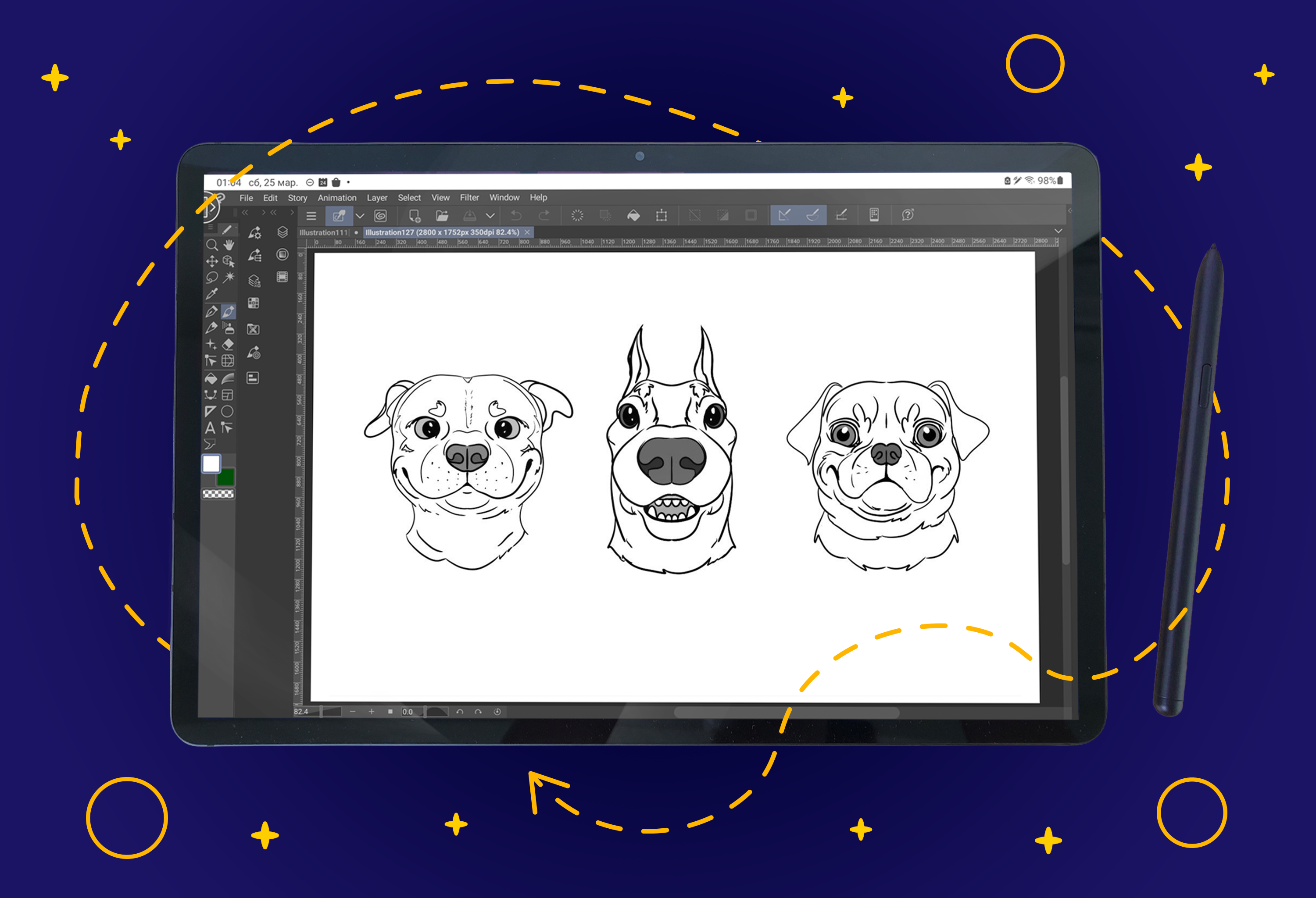The height and width of the screenshot is (898, 1316).
Task: Toggle Snap to Grid
Action: (841, 215)
